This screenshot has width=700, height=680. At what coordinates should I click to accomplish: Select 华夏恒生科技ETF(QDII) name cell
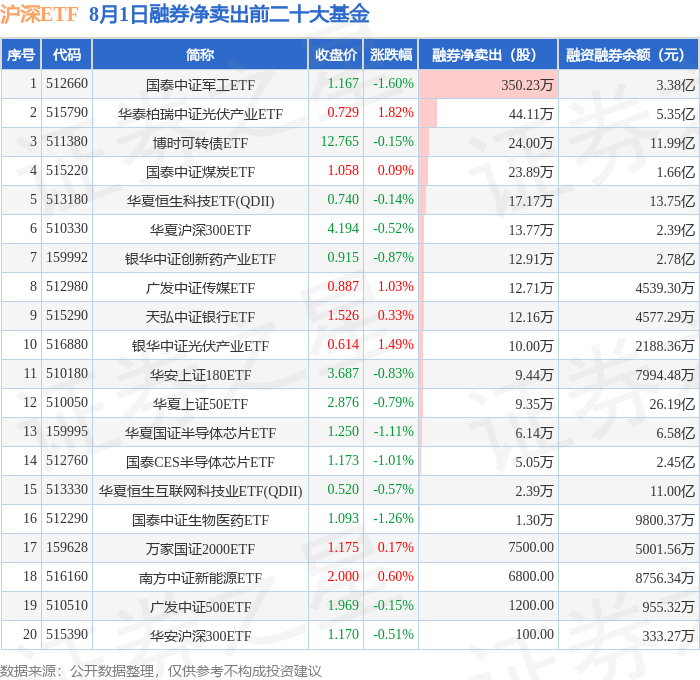(200, 201)
